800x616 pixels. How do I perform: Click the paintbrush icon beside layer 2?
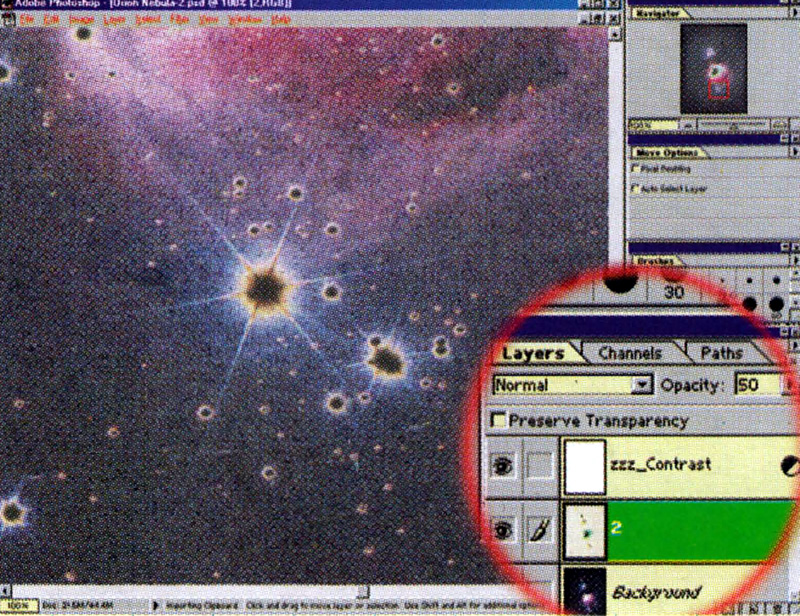539,531
